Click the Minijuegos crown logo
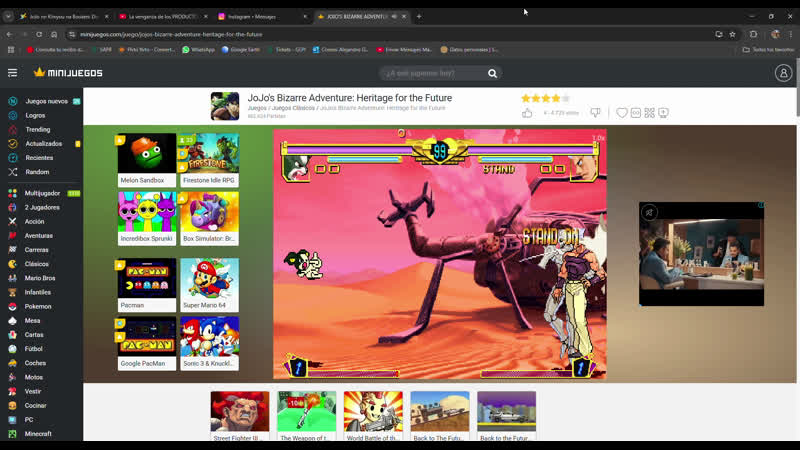The image size is (800, 450). click(68, 73)
